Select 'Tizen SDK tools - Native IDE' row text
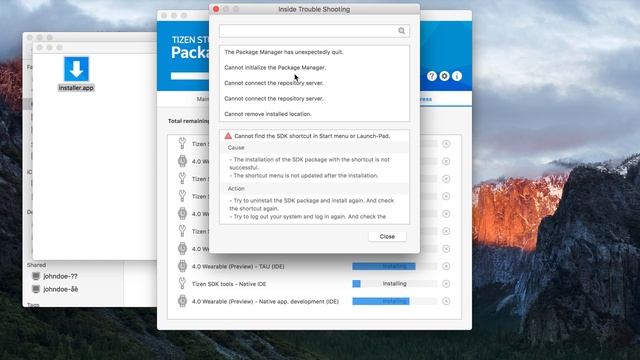This screenshot has height=360, width=640. tap(229, 284)
